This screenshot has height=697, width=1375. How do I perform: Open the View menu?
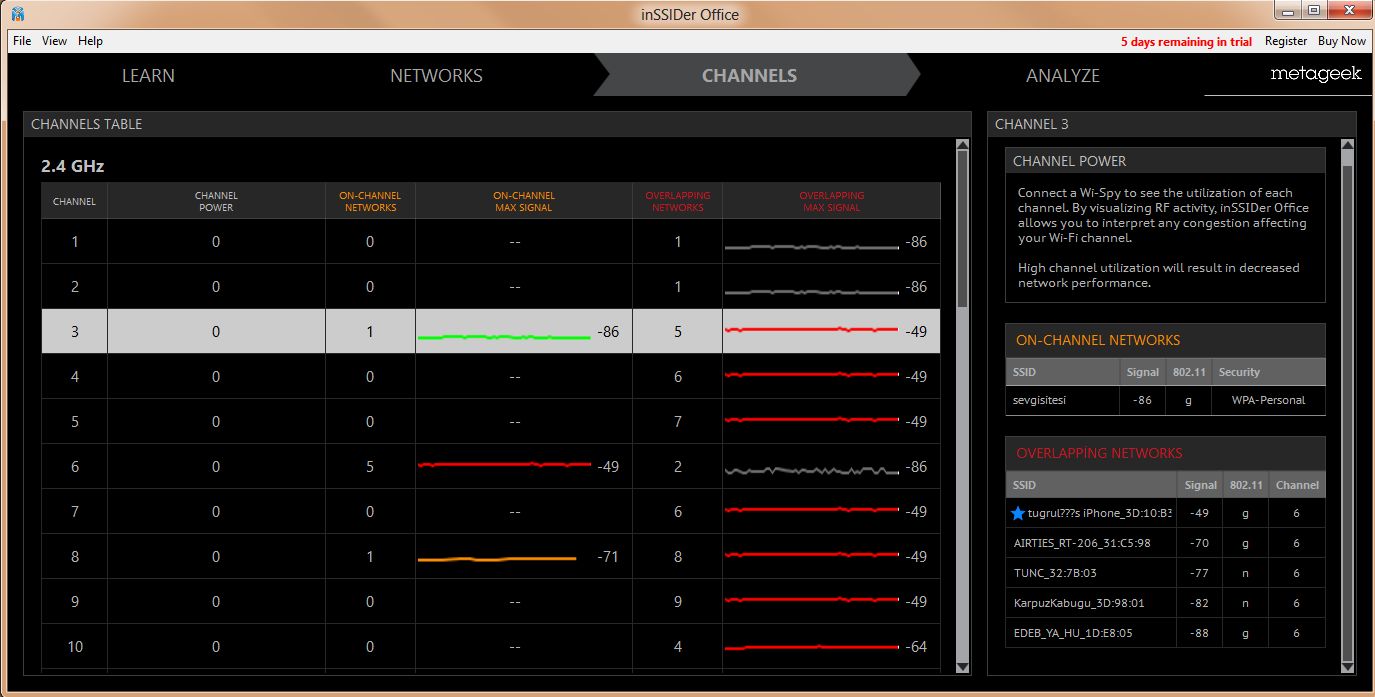pos(55,41)
